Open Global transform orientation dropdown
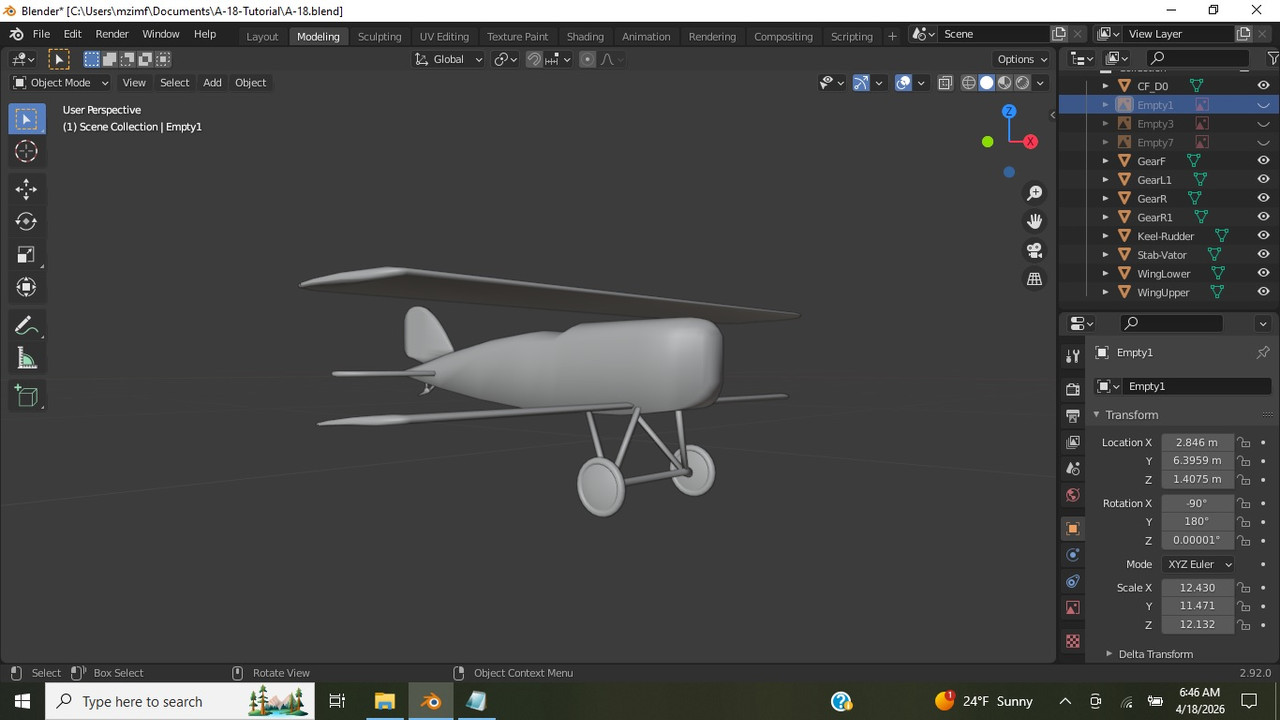Viewport: 1280px width, 720px height. coord(449,59)
